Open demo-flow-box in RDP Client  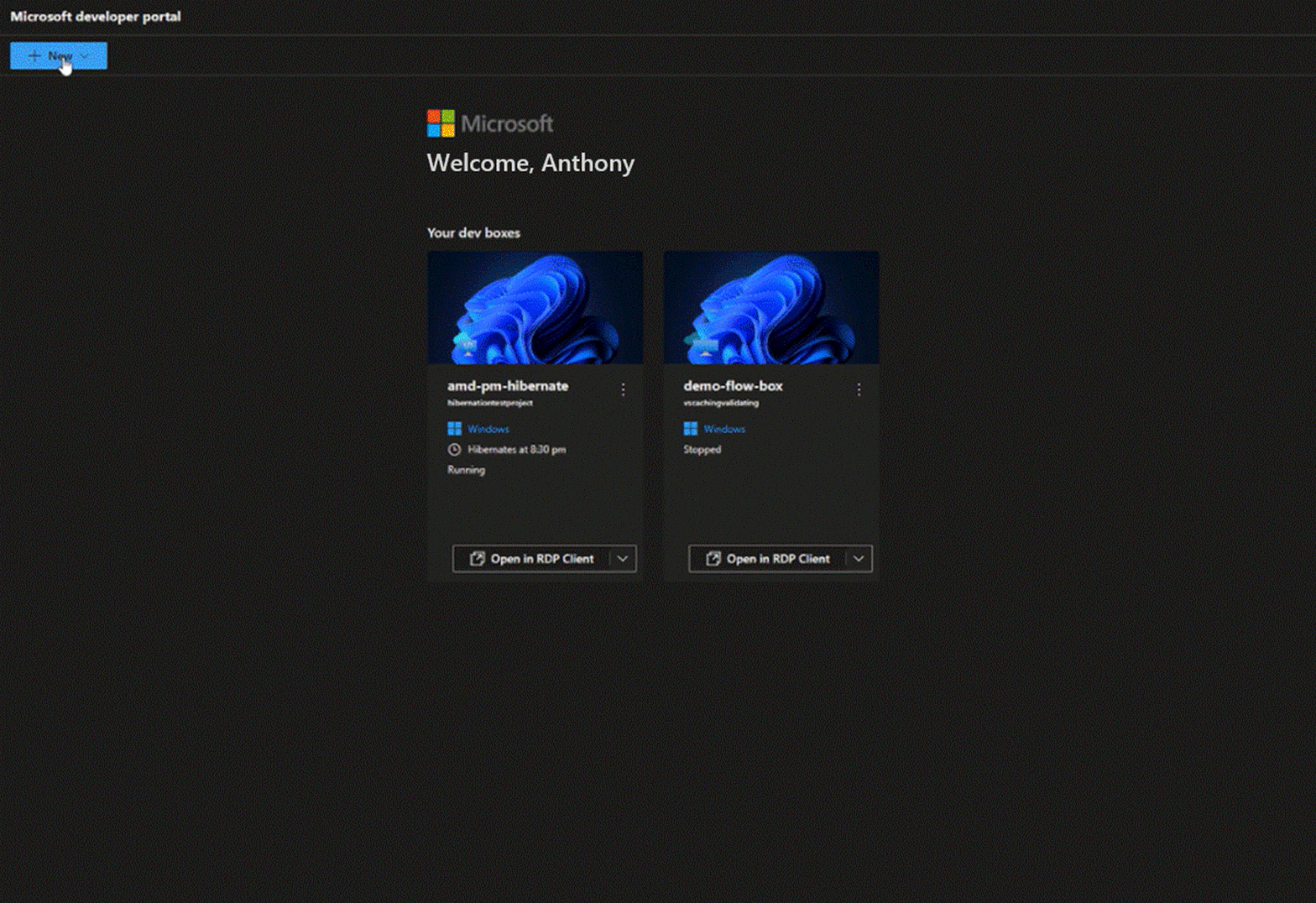click(x=768, y=559)
